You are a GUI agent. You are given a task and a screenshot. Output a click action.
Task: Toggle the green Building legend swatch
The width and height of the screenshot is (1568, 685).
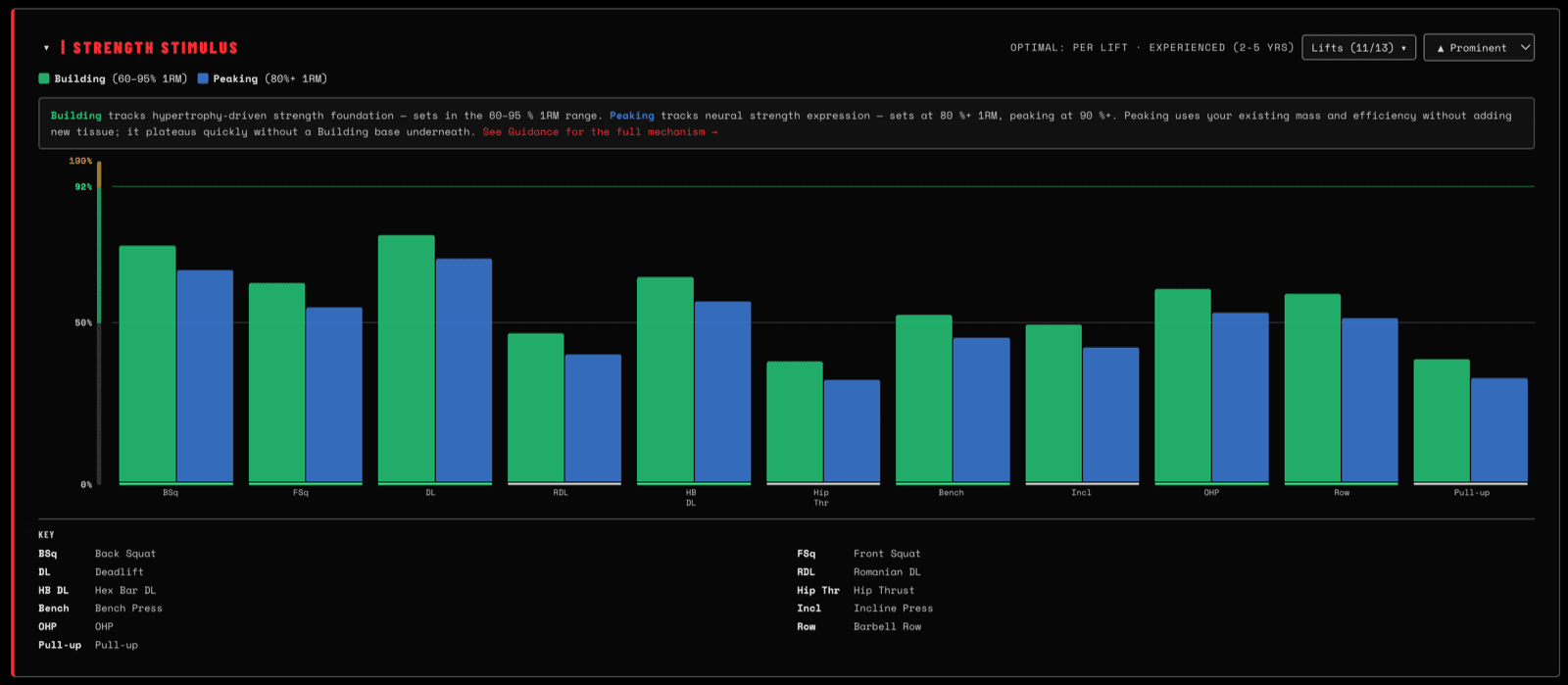click(x=44, y=78)
